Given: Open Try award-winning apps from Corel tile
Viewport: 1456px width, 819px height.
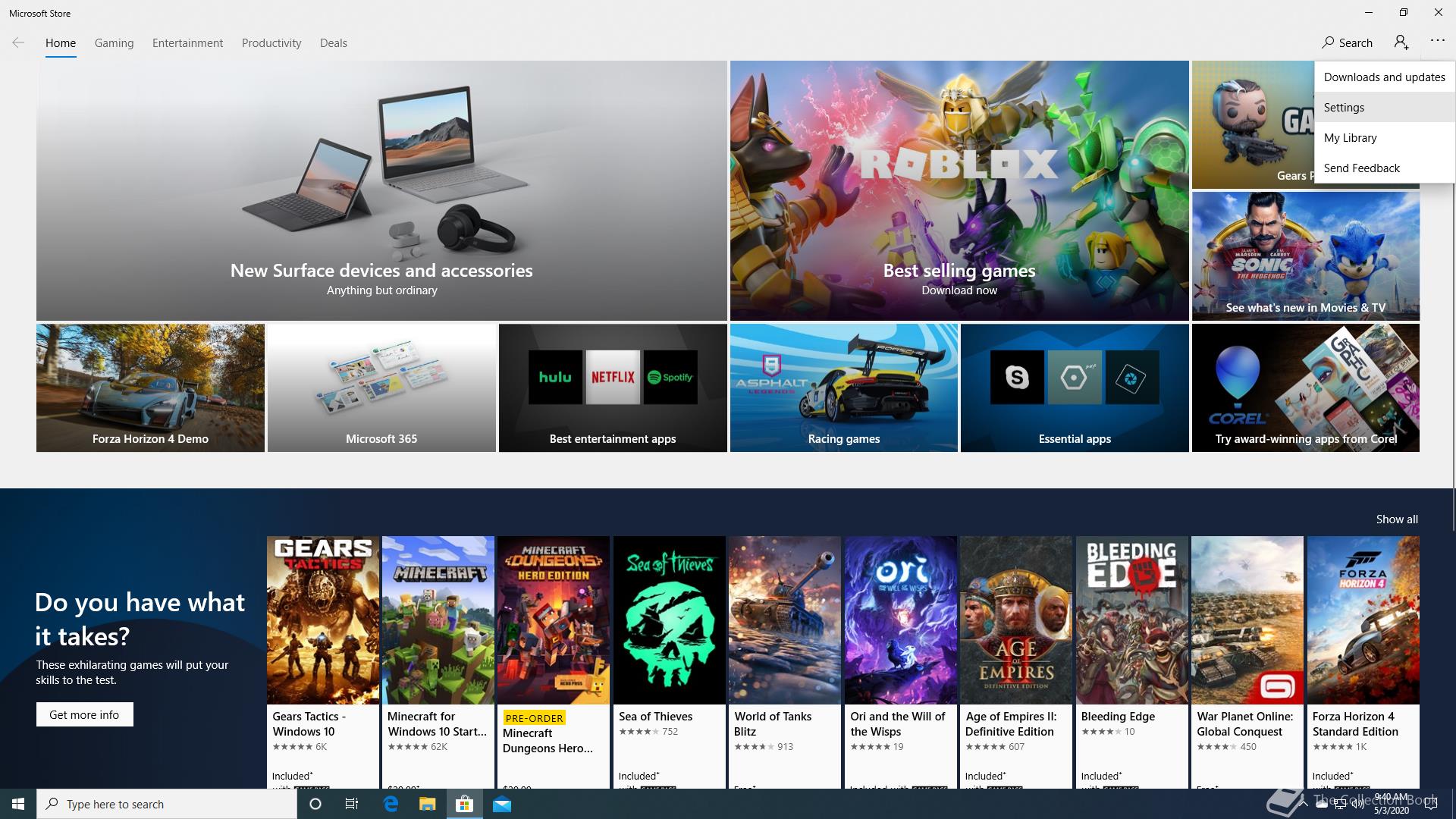Looking at the screenshot, I should (x=1306, y=388).
